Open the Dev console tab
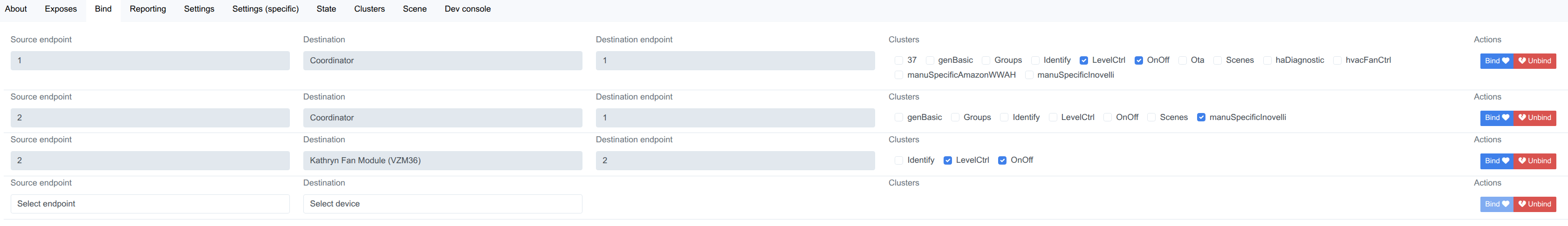 click(467, 9)
